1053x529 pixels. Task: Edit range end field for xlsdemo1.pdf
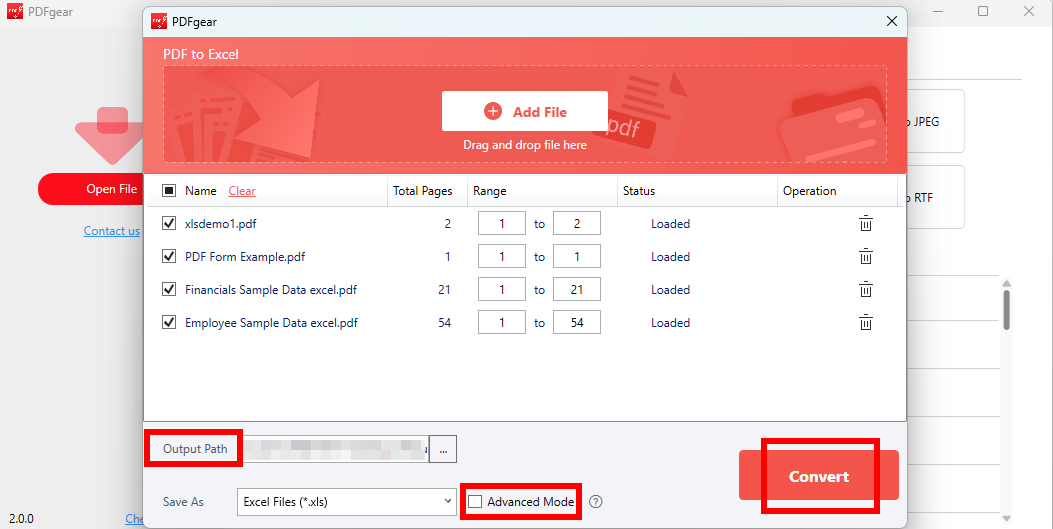(577, 224)
